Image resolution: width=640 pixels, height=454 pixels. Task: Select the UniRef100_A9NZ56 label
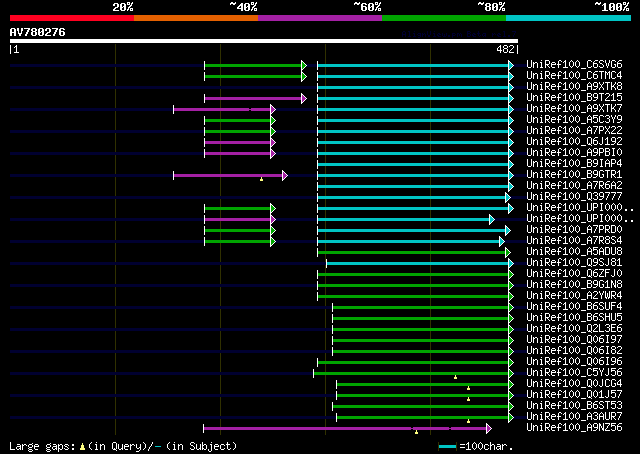[x=574, y=428]
